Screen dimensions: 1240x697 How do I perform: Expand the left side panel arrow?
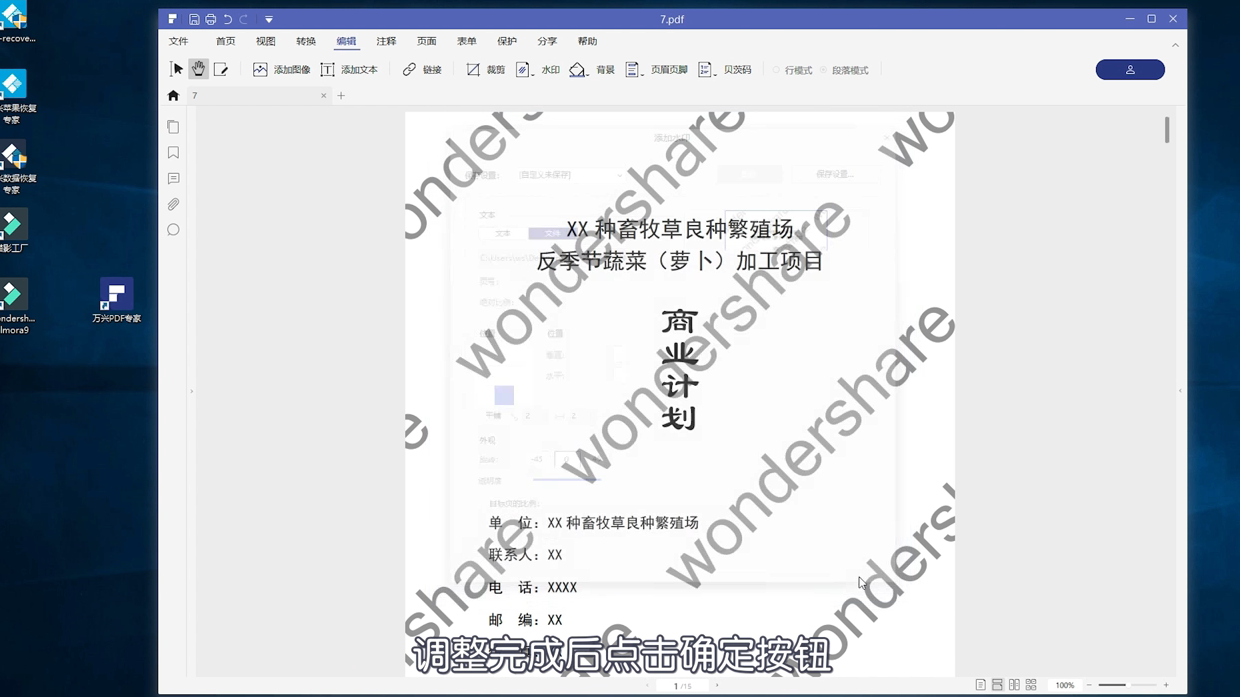pyautogui.click(x=191, y=391)
